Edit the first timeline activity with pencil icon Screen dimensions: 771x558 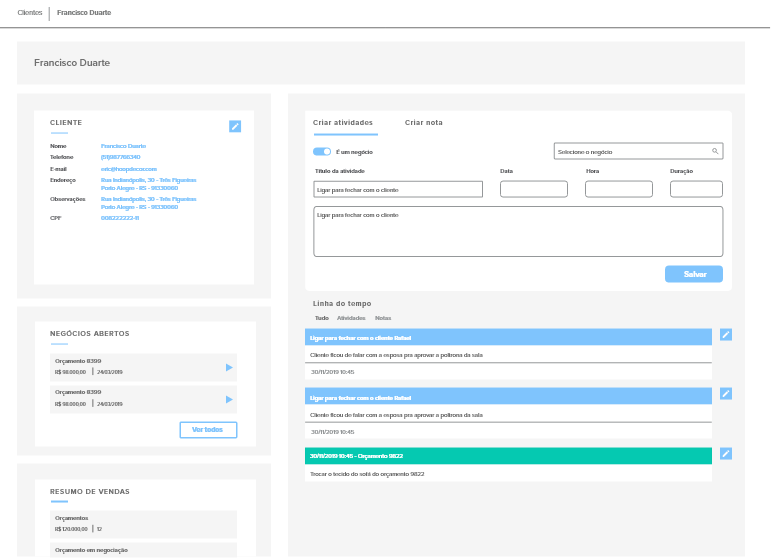(726, 334)
